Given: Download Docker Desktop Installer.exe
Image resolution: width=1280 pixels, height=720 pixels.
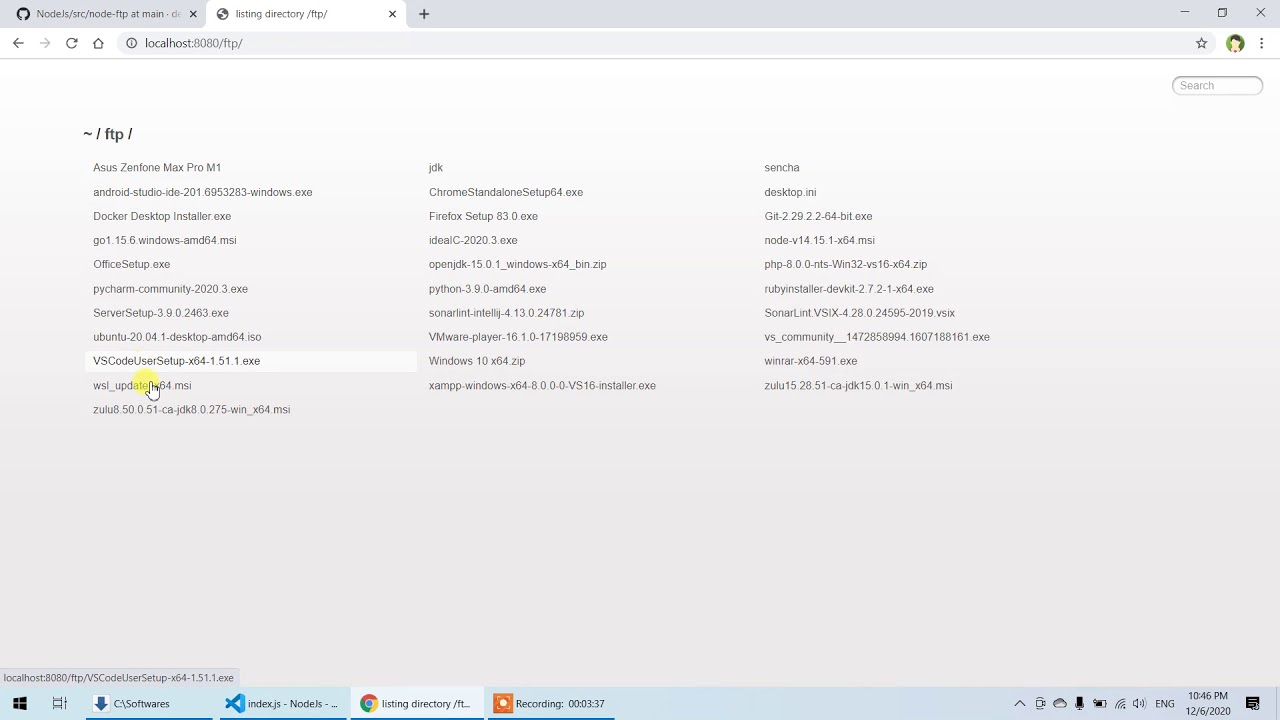Looking at the screenshot, I should [162, 216].
